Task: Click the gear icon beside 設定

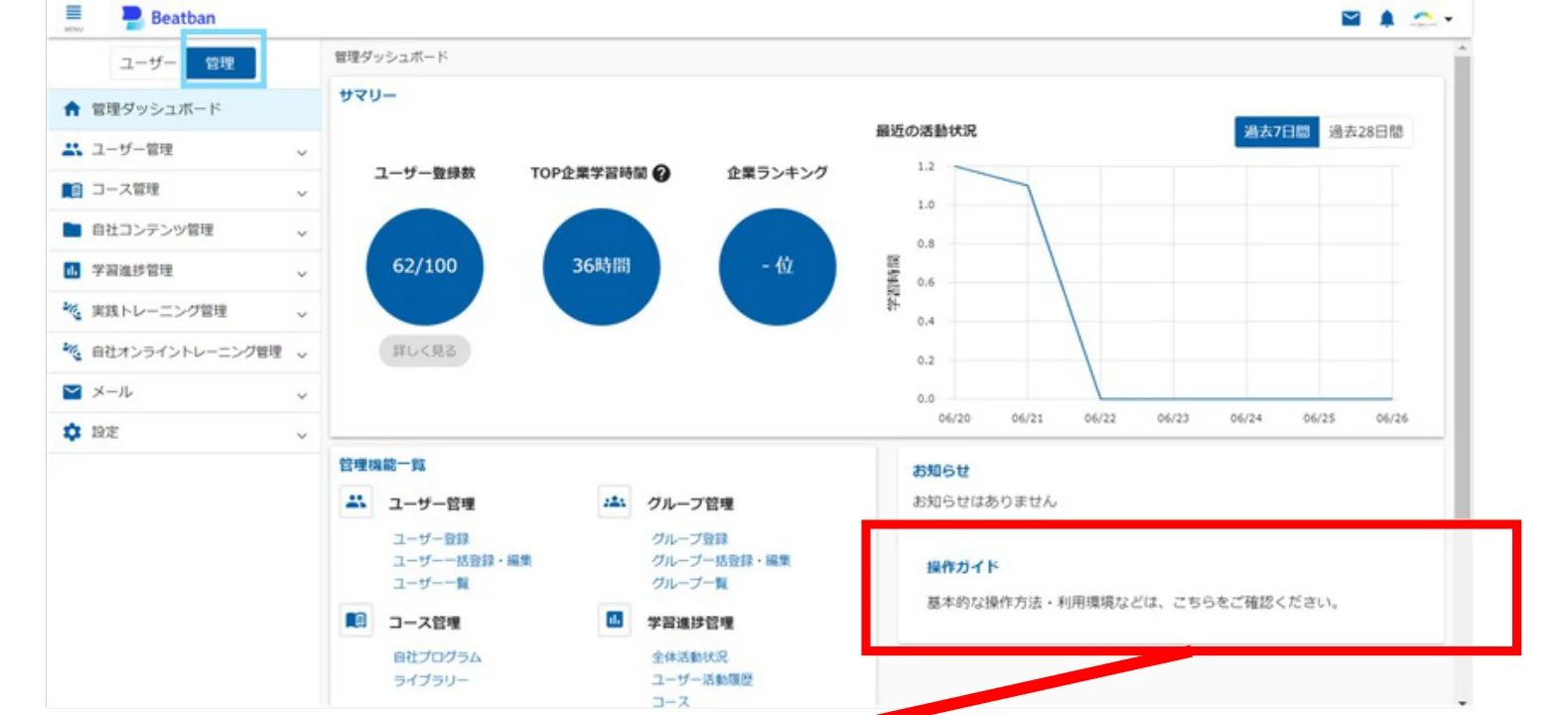Action: [x=71, y=433]
